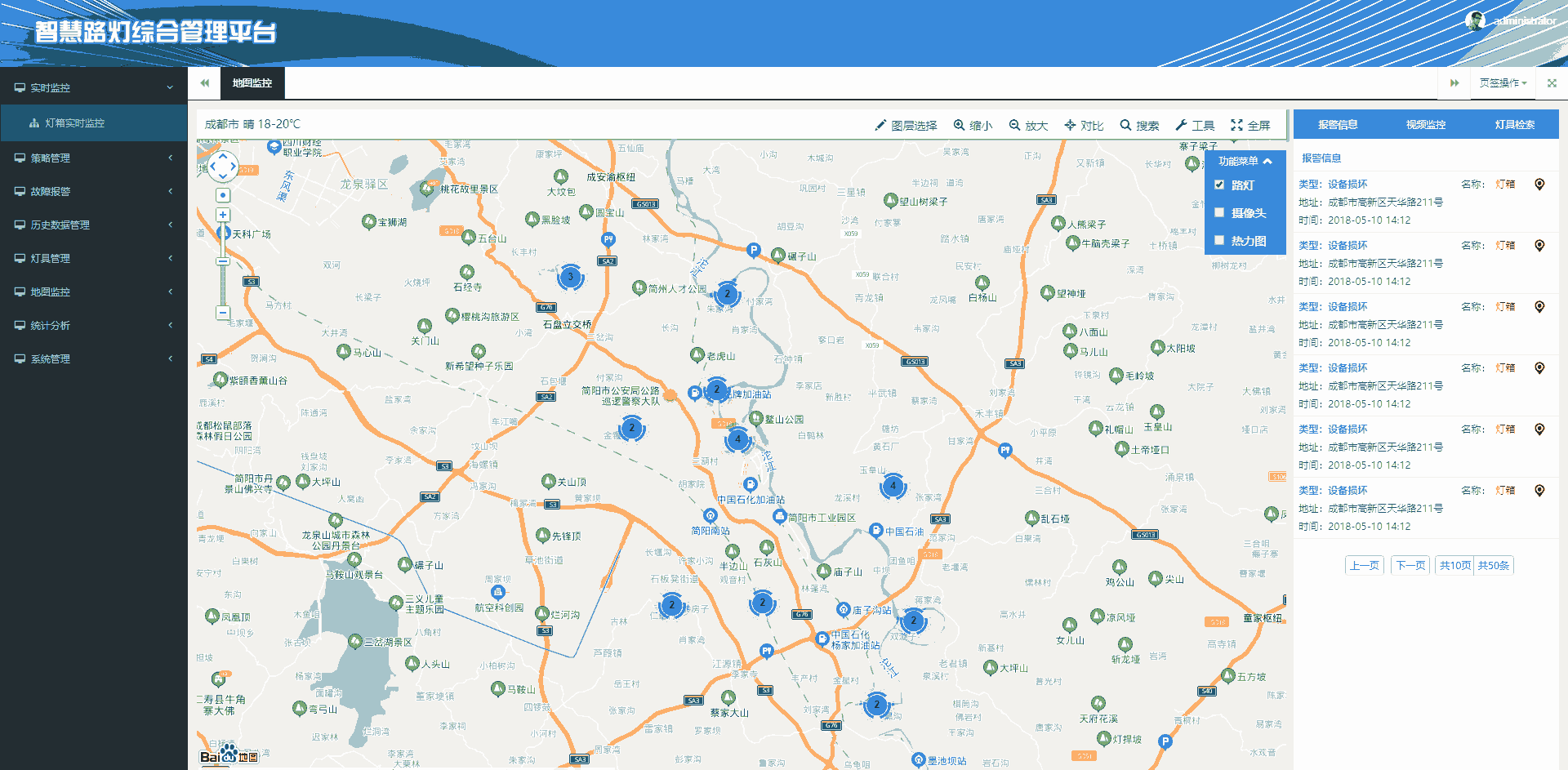Activate the 对比 compare tool
1568x770 pixels.
coord(1084,125)
